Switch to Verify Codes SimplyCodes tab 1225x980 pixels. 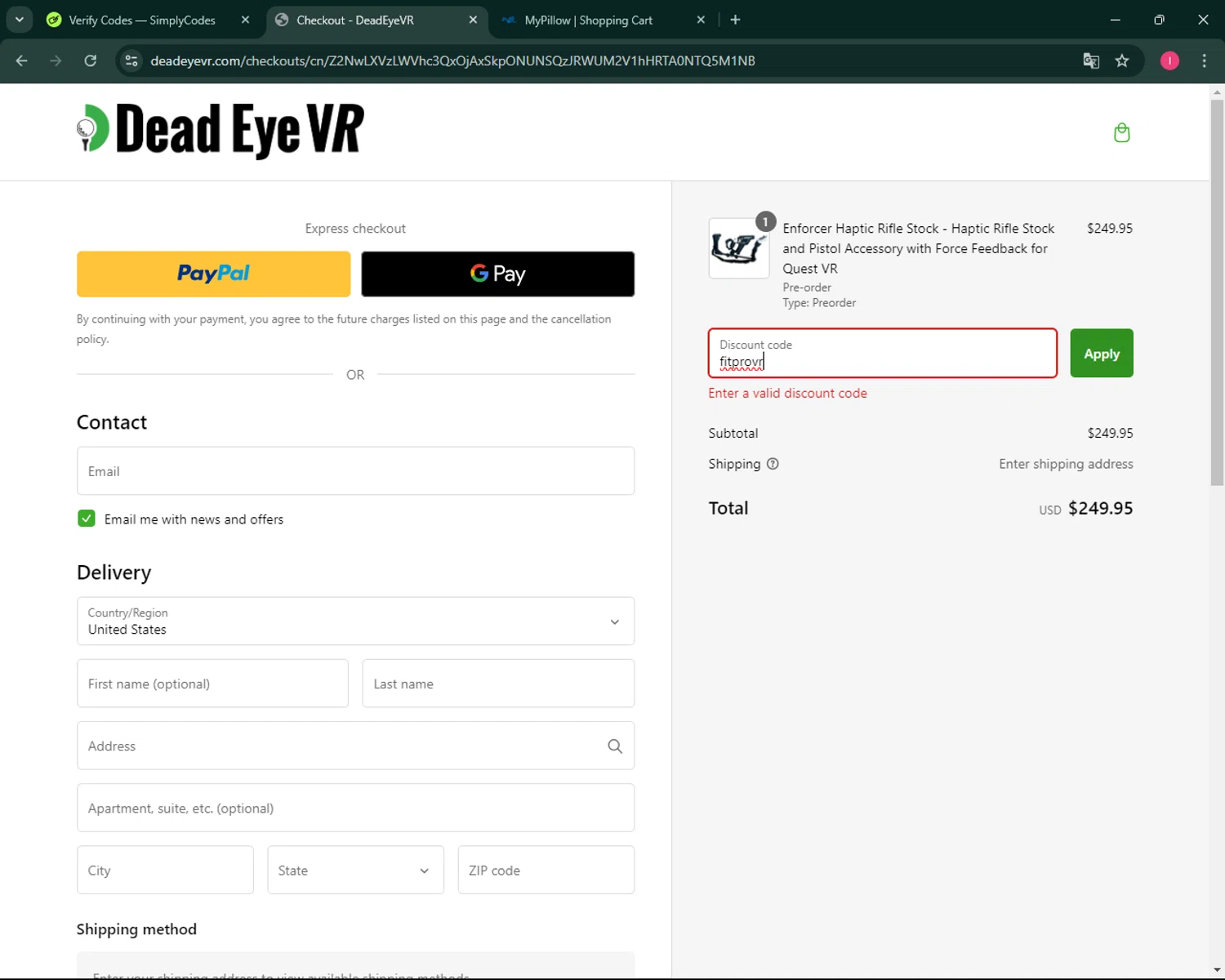point(142,20)
